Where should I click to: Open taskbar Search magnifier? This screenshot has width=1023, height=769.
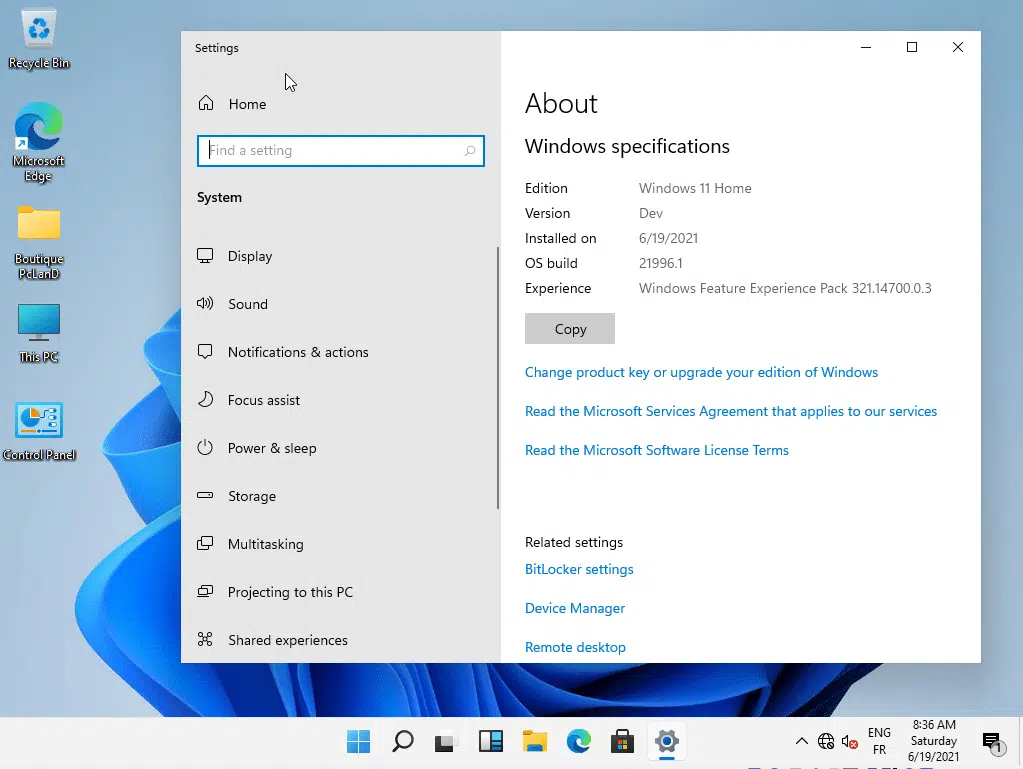[403, 742]
